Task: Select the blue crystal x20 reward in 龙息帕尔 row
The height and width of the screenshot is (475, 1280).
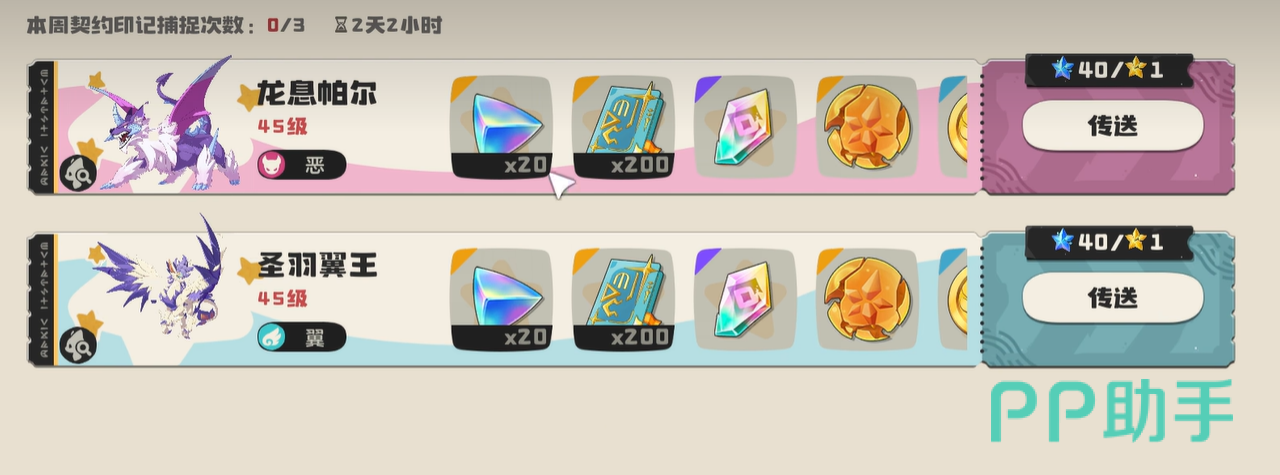Action: coord(501,127)
